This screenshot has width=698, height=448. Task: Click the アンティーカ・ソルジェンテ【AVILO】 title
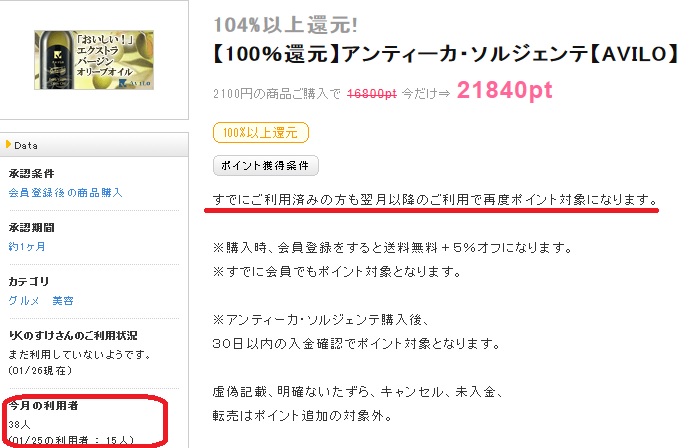[446, 54]
